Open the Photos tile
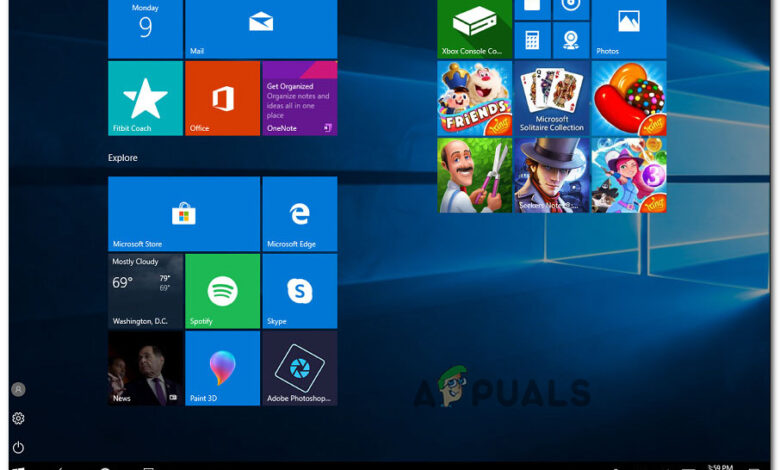 tap(629, 29)
